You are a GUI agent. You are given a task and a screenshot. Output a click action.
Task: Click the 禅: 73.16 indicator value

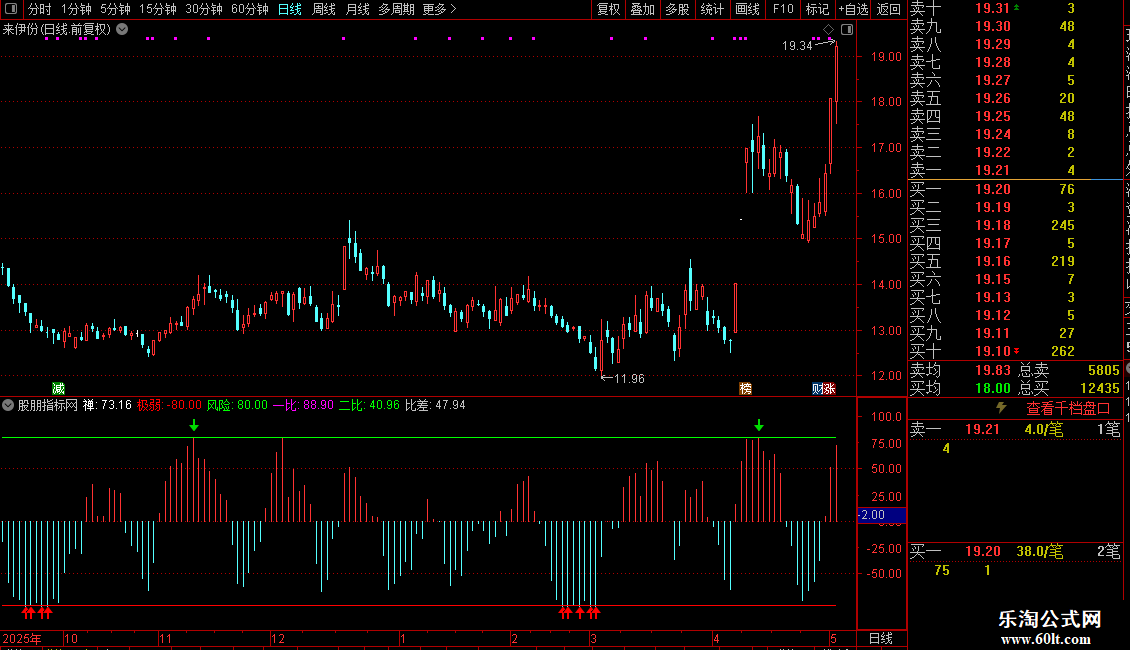107,405
